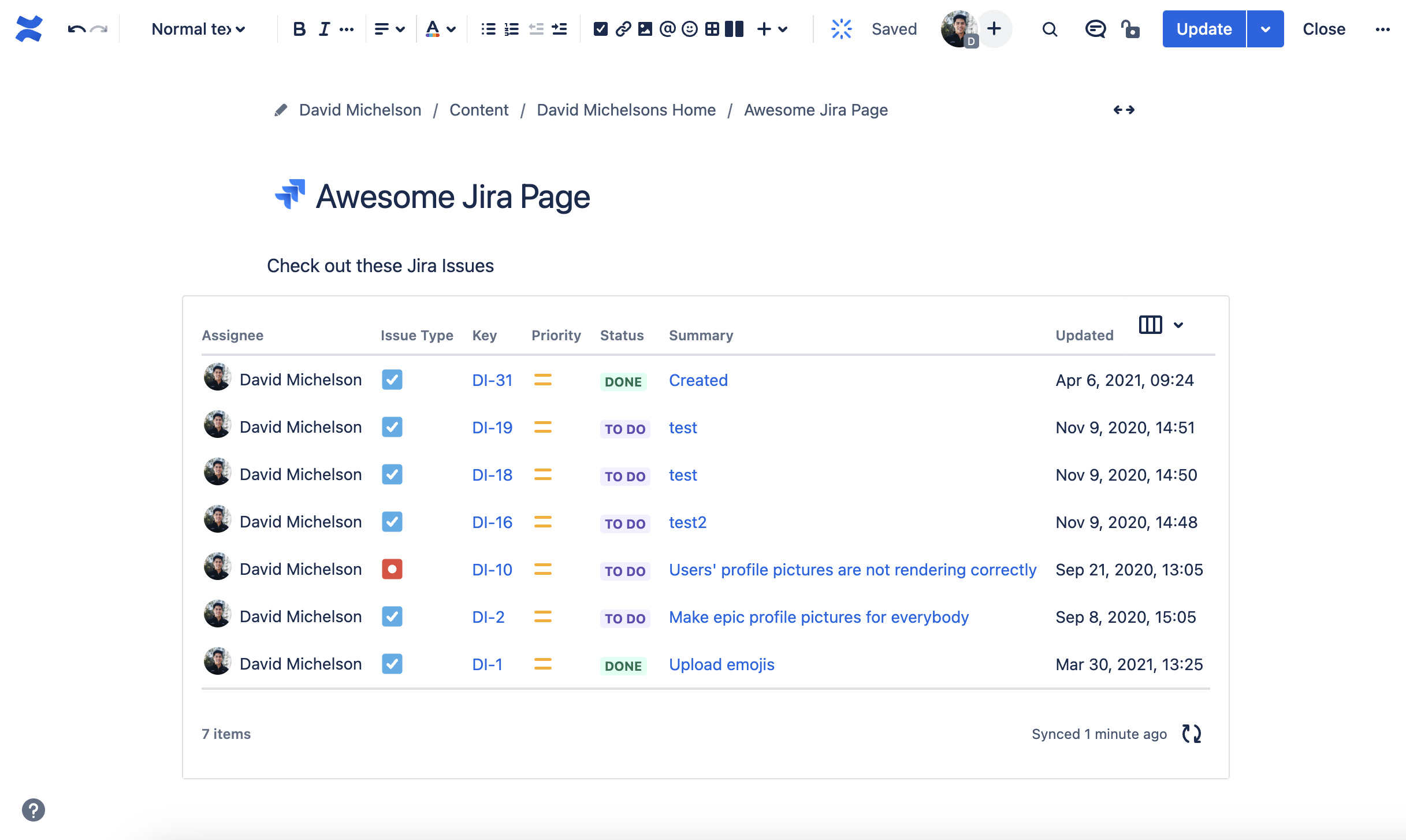
Task: Insert an emoji
Action: 690,29
